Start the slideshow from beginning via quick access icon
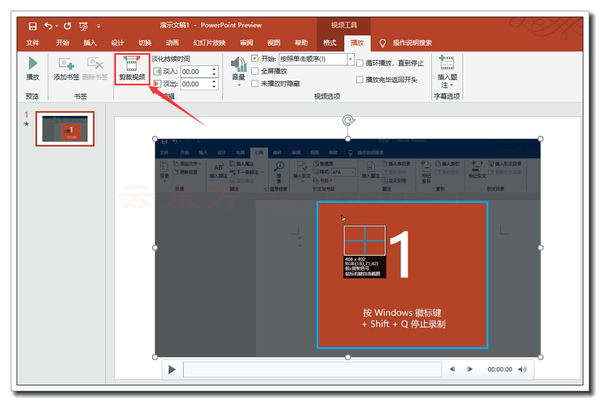Screen dimensions: 600x402 click(83, 26)
